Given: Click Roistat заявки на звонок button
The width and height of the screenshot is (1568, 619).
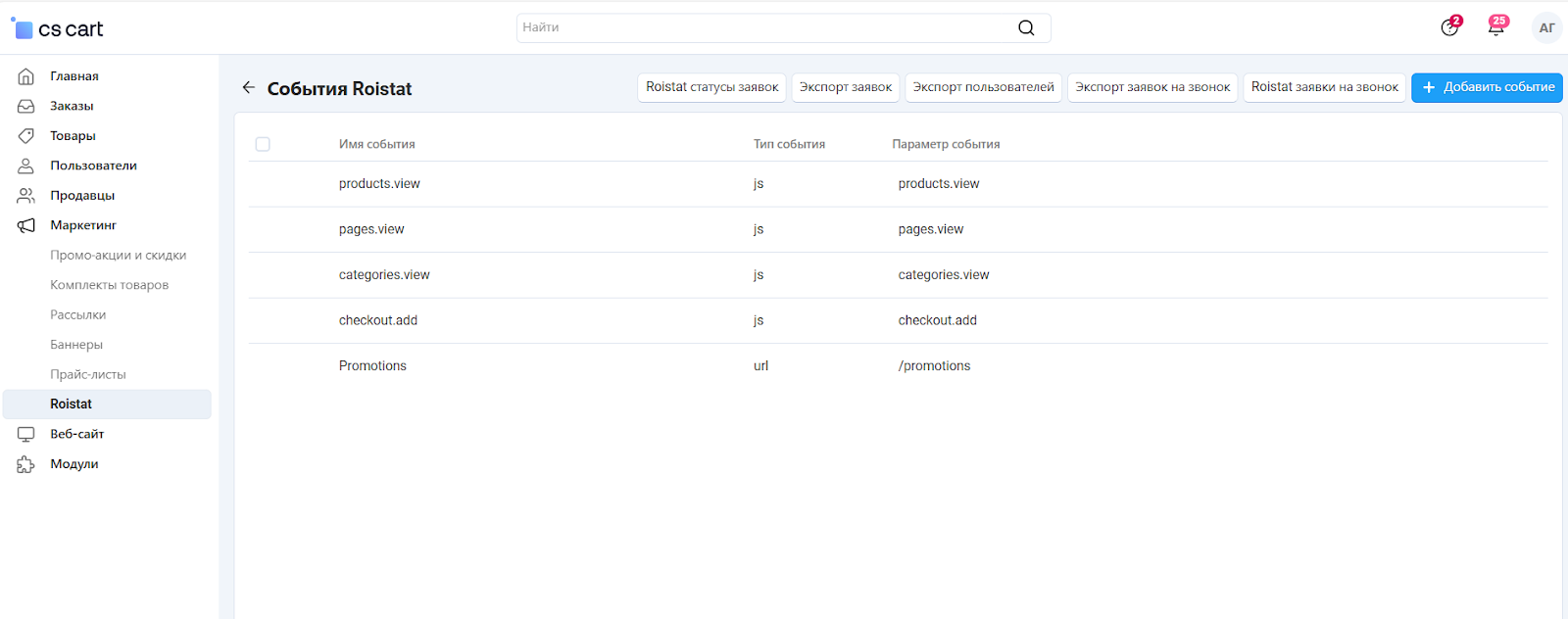Looking at the screenshot, I should click(x=1325, y=87).
